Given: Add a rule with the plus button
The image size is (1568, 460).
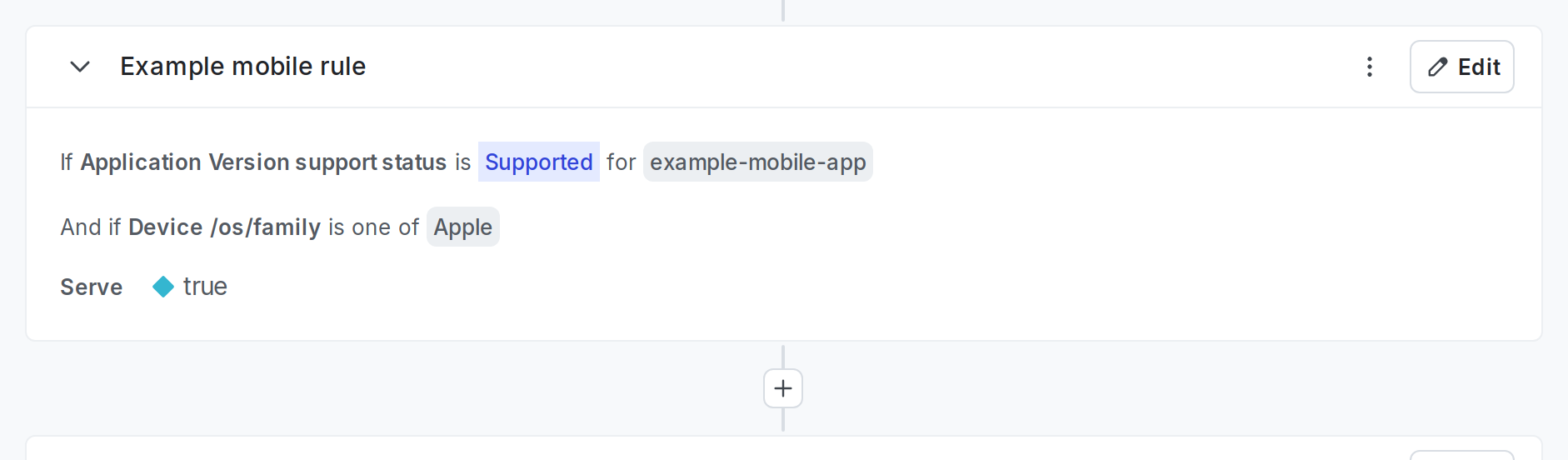Looking at the screenshot, I should click(x=783, y=388).
